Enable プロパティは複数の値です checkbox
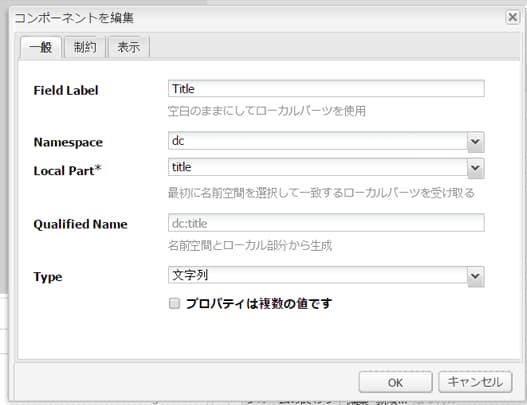Screen dimensions: 527x405 coord(174,303)
